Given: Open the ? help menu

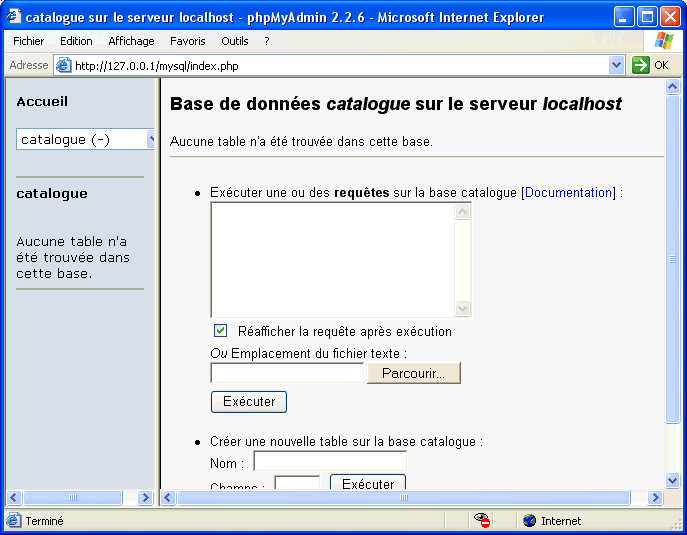Looking at the screenshot, I should pyautogui.click(x=266, y=41).
